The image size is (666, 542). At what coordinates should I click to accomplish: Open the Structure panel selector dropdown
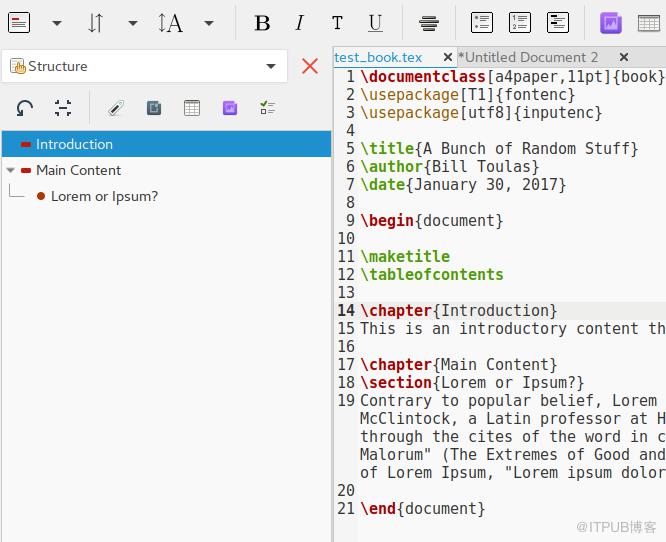144,66
